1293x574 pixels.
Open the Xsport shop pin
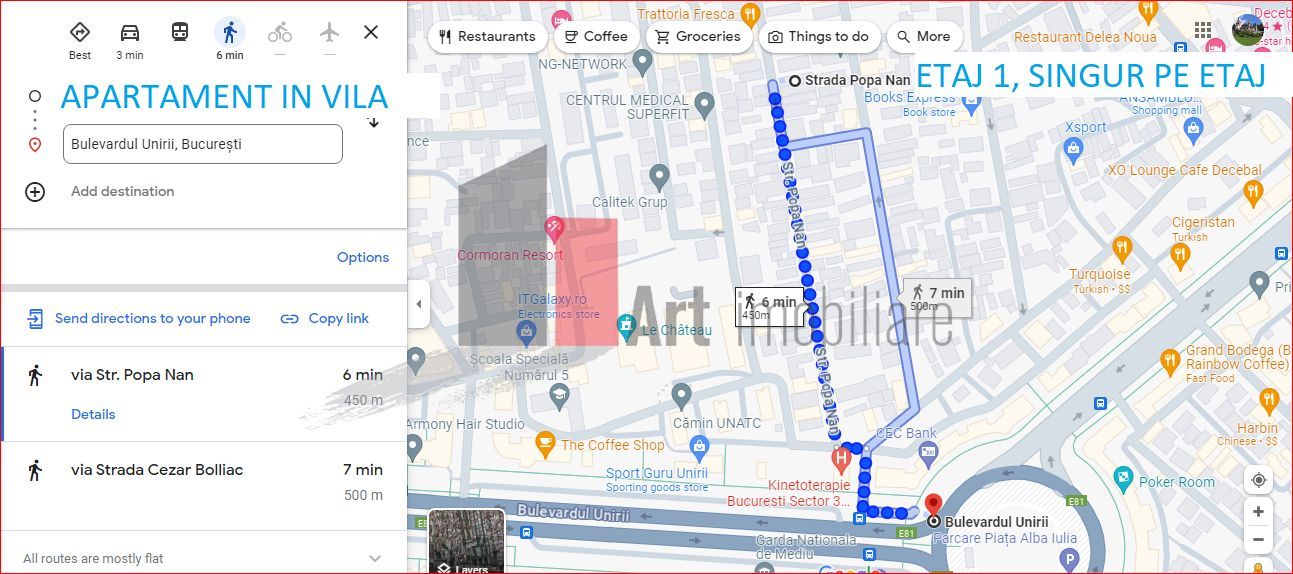pyautogui.click(x=1075, y=152)
